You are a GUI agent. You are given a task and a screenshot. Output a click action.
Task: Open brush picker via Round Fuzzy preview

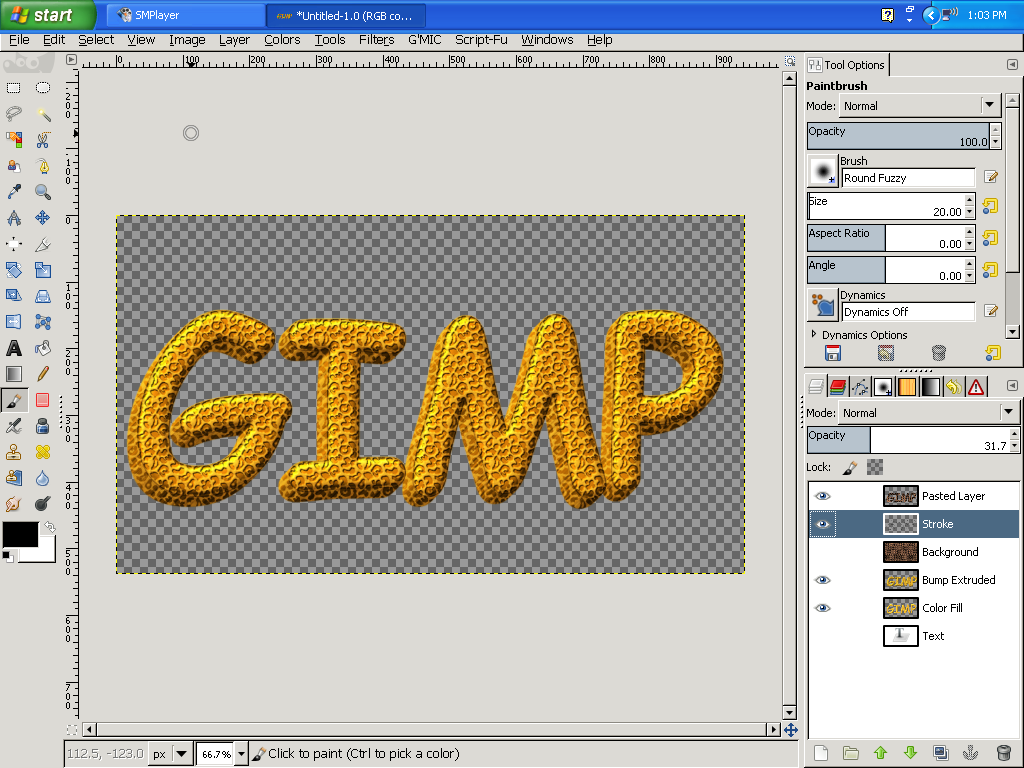(822, 171)
